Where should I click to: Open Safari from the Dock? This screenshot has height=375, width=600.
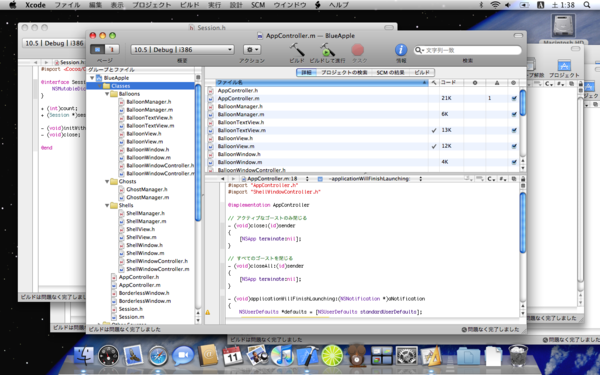tap(158, 355)
